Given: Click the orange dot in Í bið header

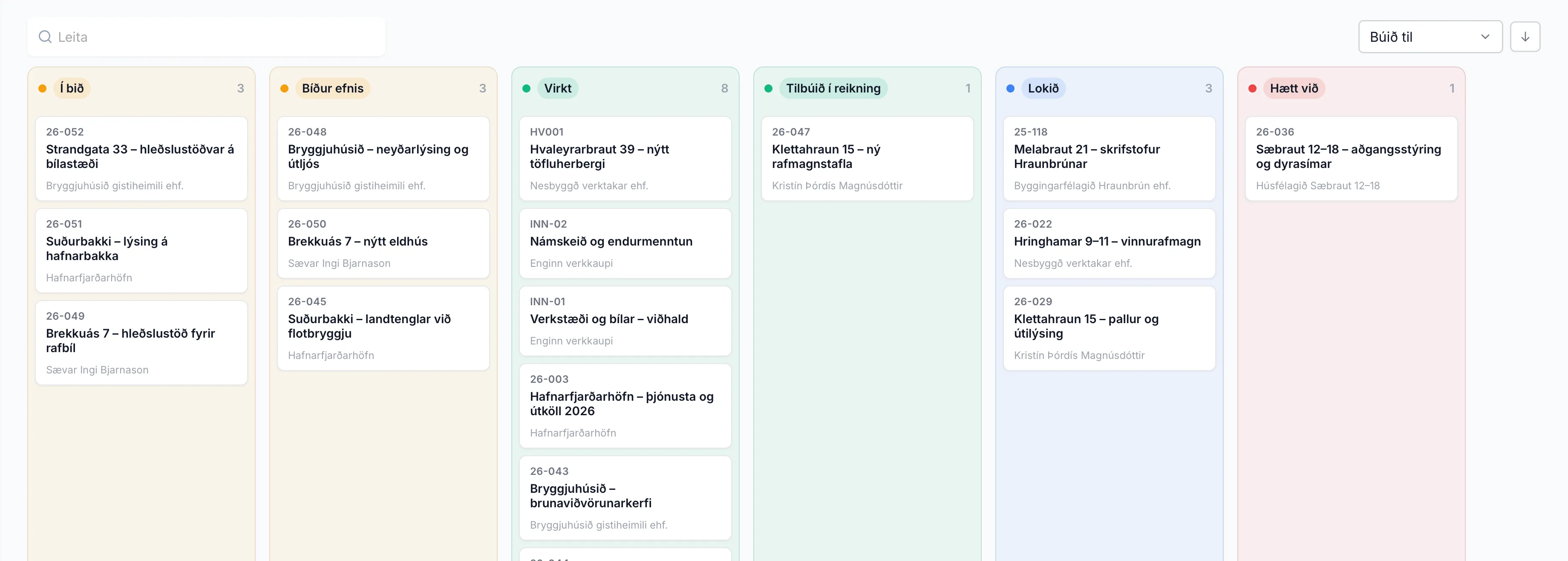Looking at the screenshot, I should (43, 88).
